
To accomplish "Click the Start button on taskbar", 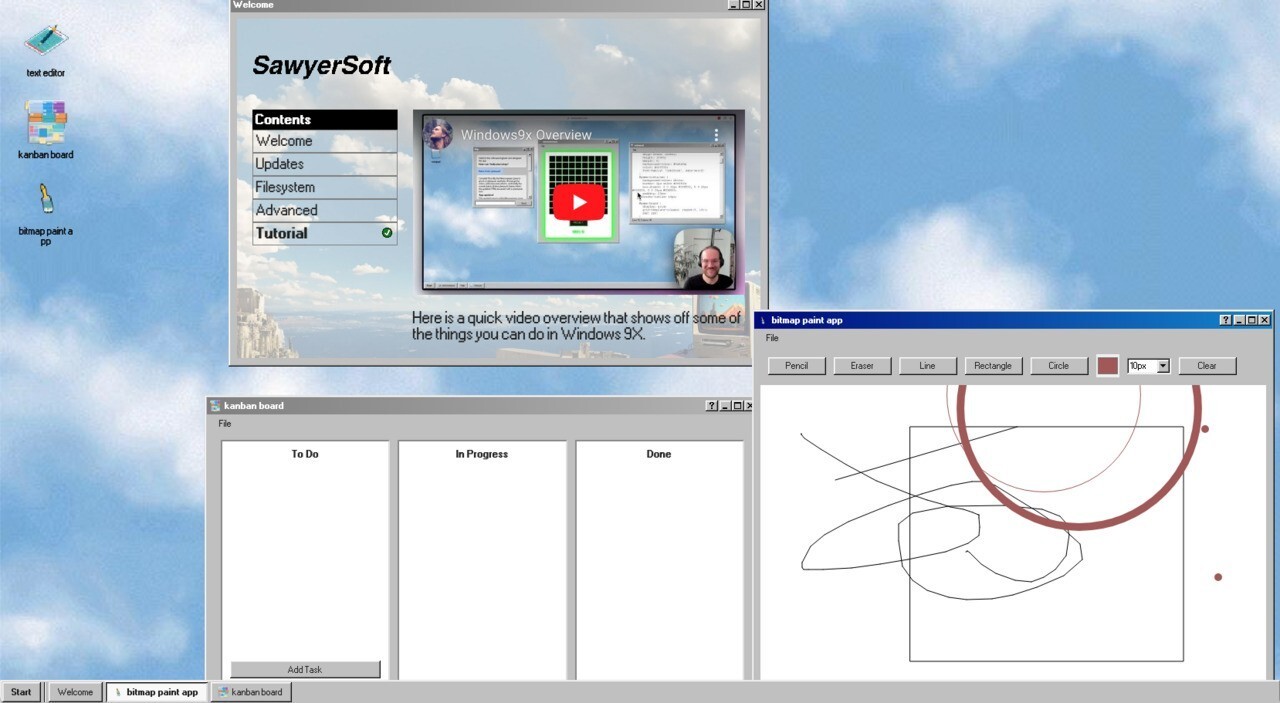I will point(21,692).
